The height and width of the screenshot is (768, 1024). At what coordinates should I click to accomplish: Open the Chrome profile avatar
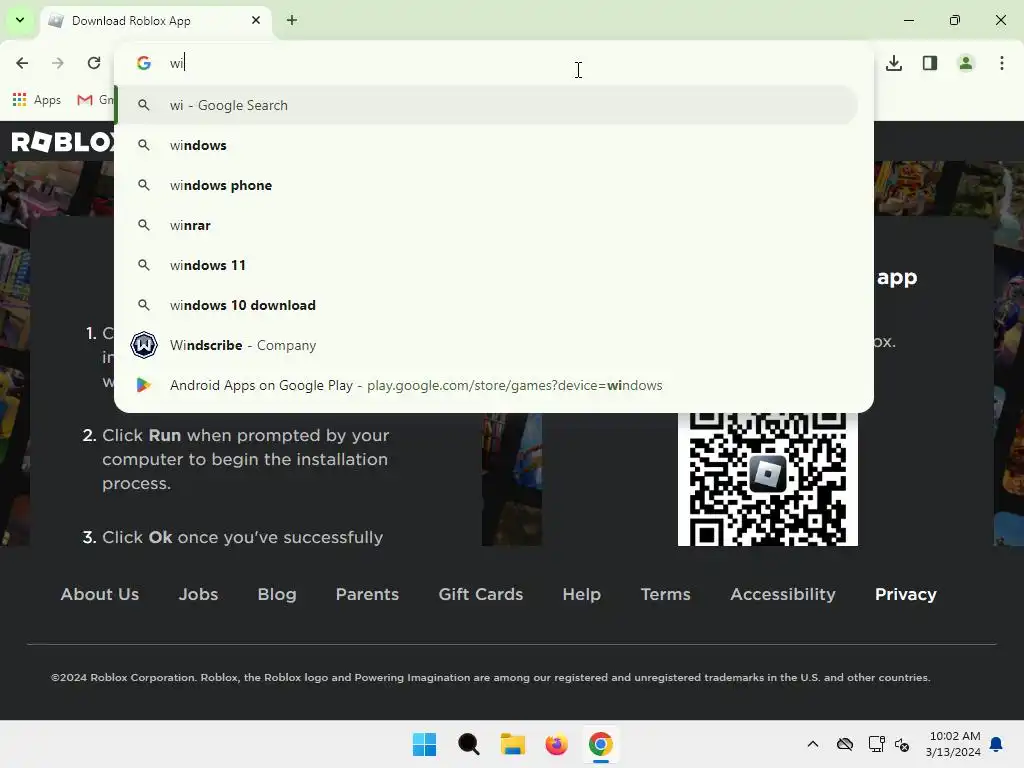tap(966, 63)
